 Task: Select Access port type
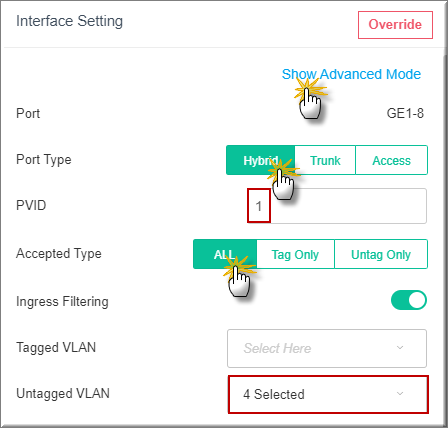(x=392, y=160)
